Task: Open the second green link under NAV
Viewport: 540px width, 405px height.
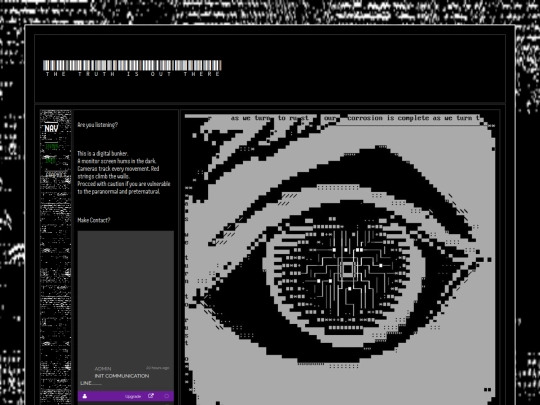Action: click(x=51, y=160)
